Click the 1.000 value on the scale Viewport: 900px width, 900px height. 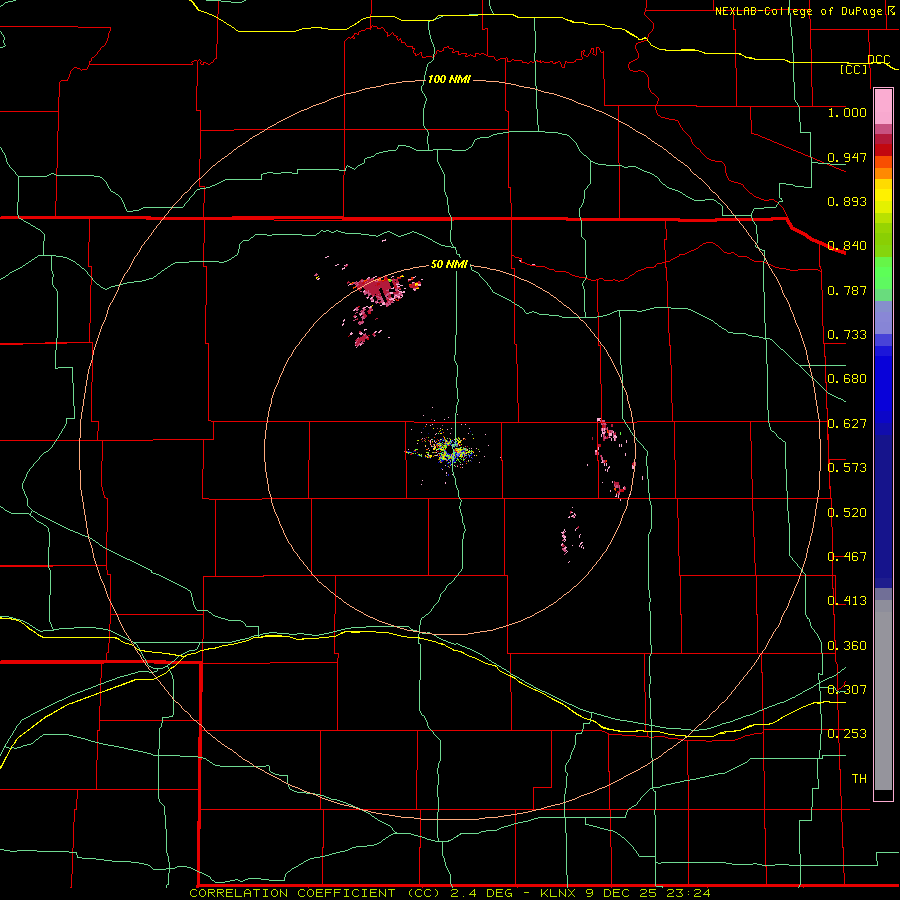click(847, 112)
